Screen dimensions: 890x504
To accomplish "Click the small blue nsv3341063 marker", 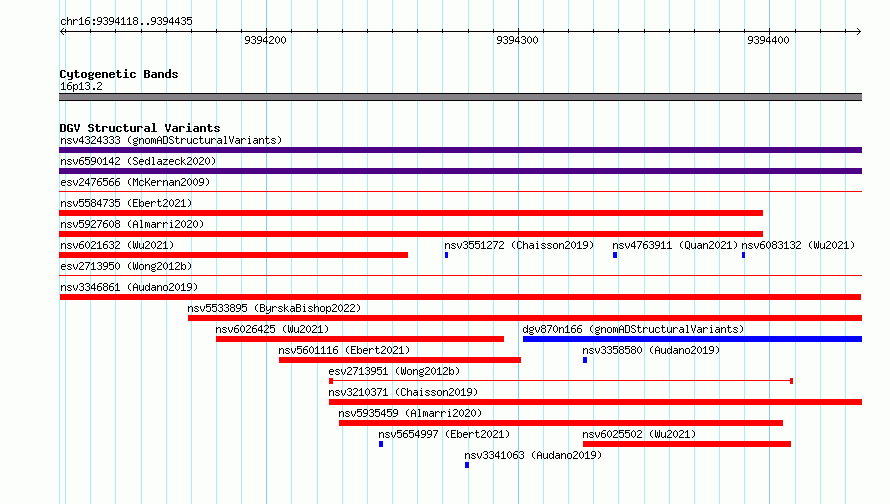I will [x=467, y=465].
